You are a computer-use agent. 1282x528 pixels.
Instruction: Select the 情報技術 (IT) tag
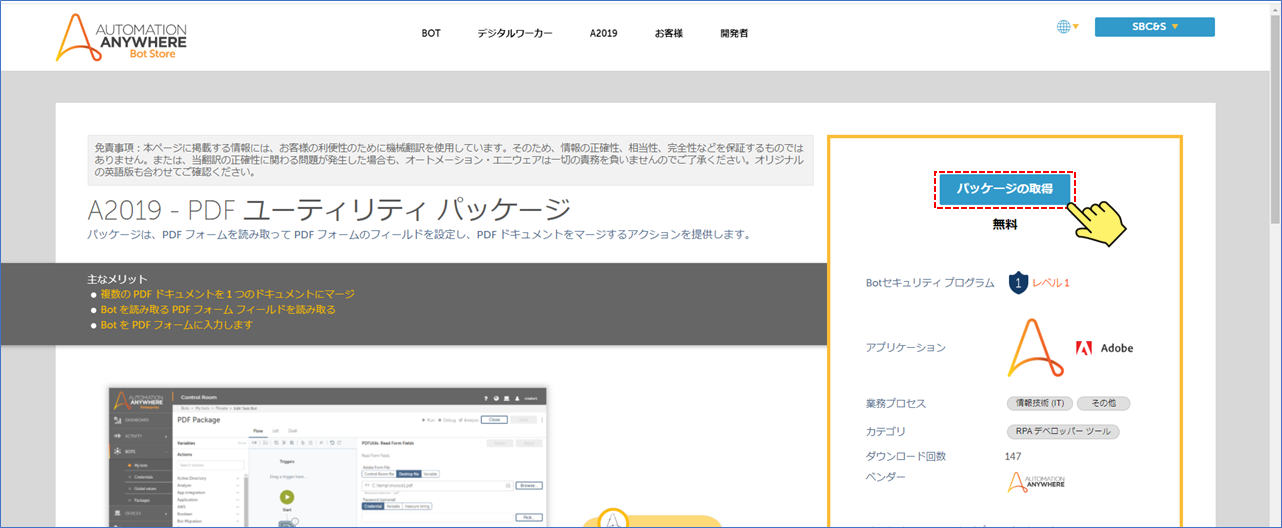(1039, 403)
